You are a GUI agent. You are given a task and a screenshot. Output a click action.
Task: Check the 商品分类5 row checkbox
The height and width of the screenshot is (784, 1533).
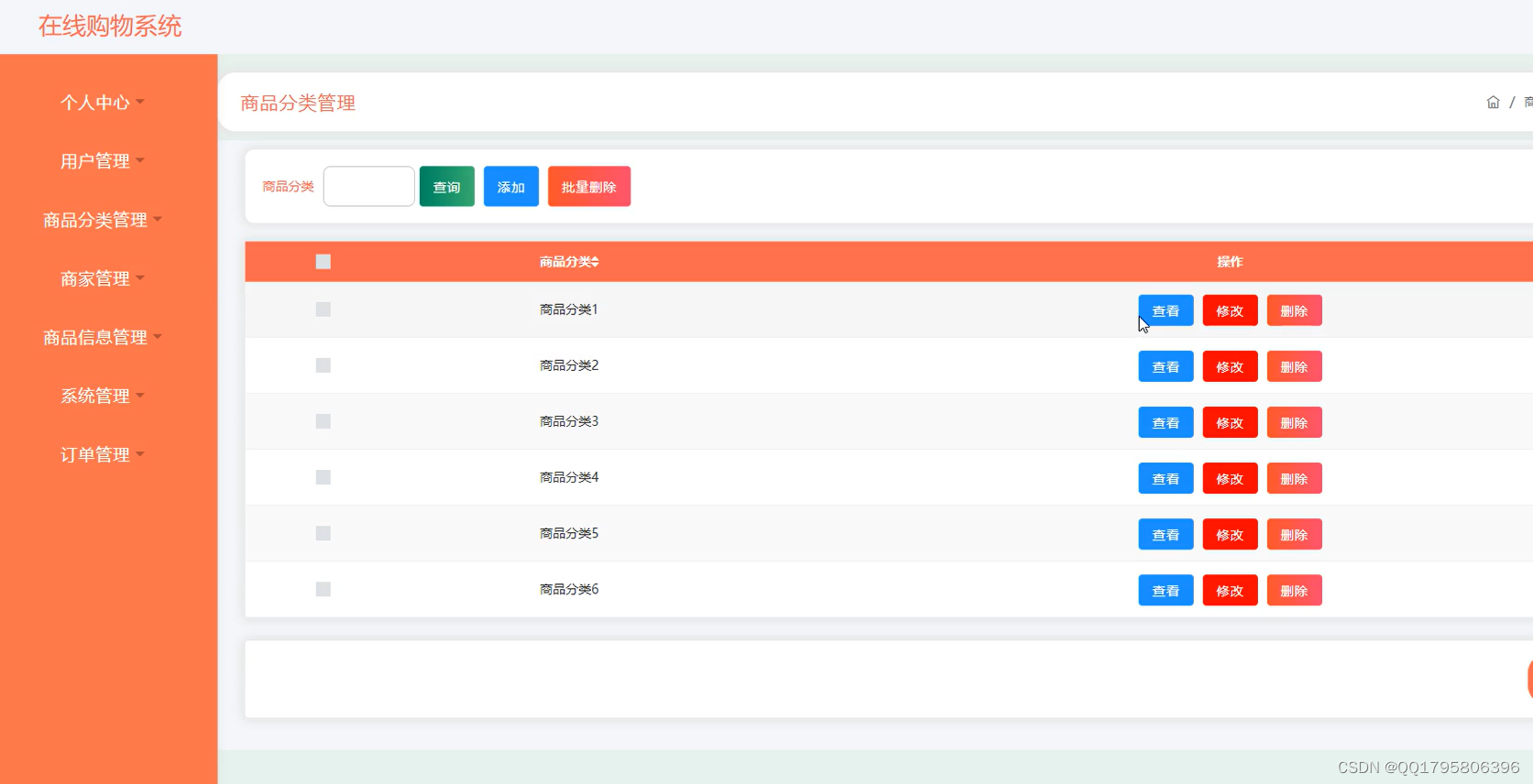(x=323, y=533)
